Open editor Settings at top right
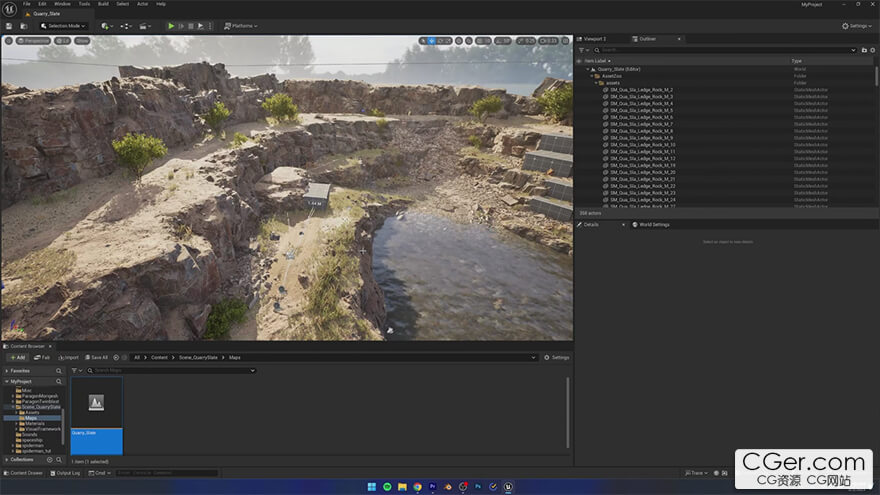Image resolution: width=880 pixels, height=495 pixels. [x=856, y=26]
